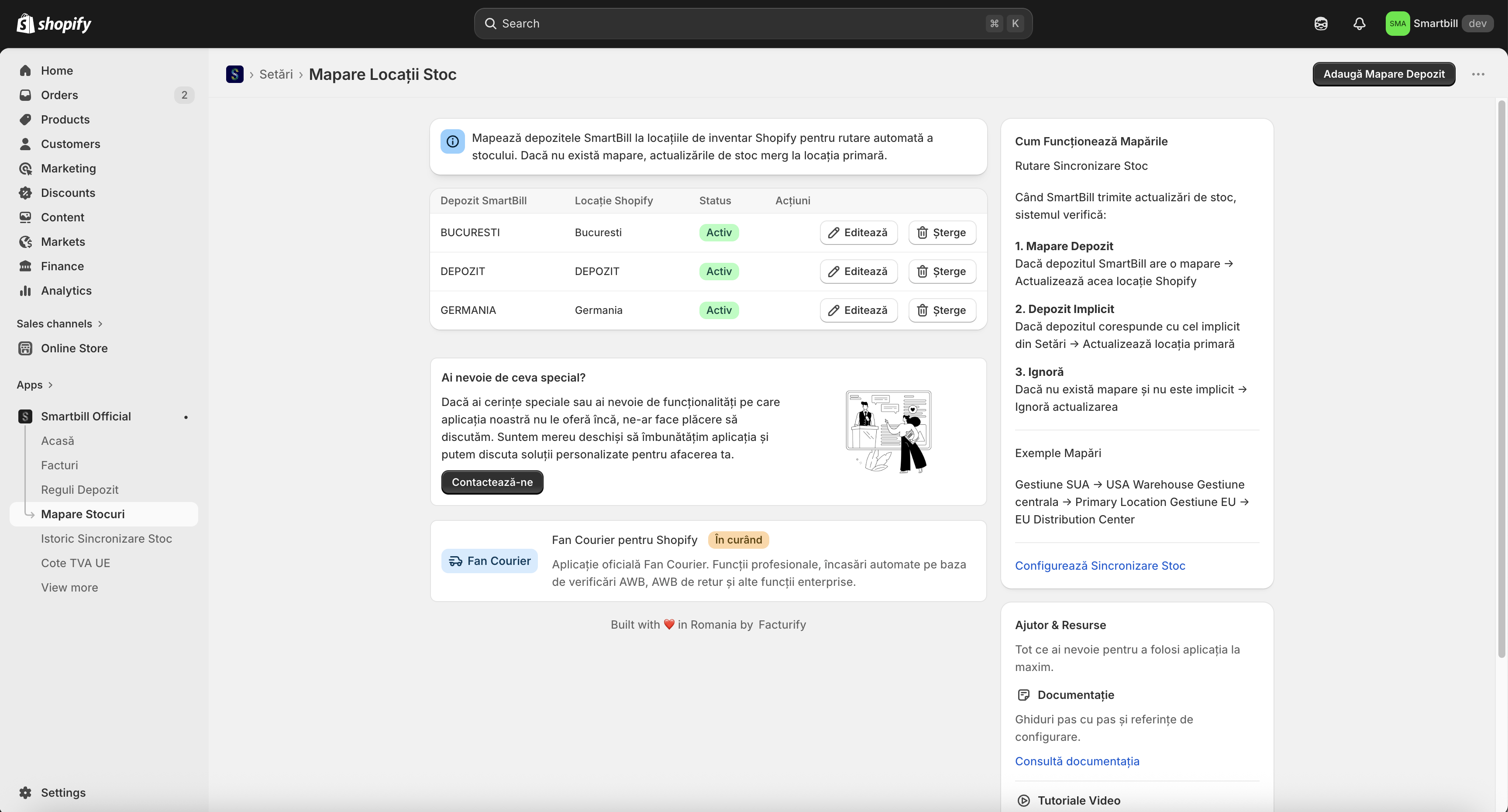Image resolution: width=1508 pixels, height=812 pixels.
Task: Open Consultă documentația link
Action: [1077, 761]
